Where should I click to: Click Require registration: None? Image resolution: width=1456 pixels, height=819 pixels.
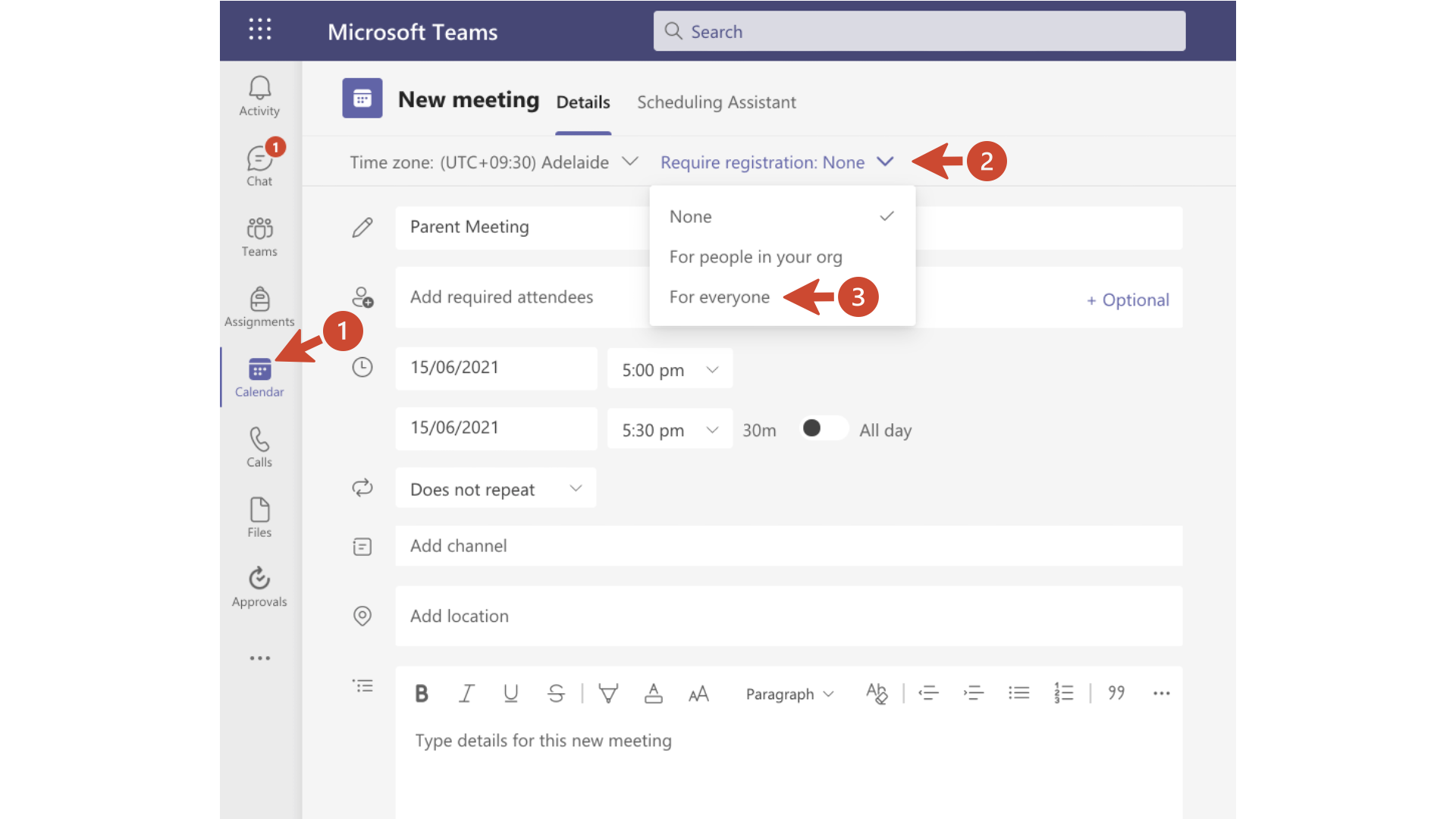(763, 162)
